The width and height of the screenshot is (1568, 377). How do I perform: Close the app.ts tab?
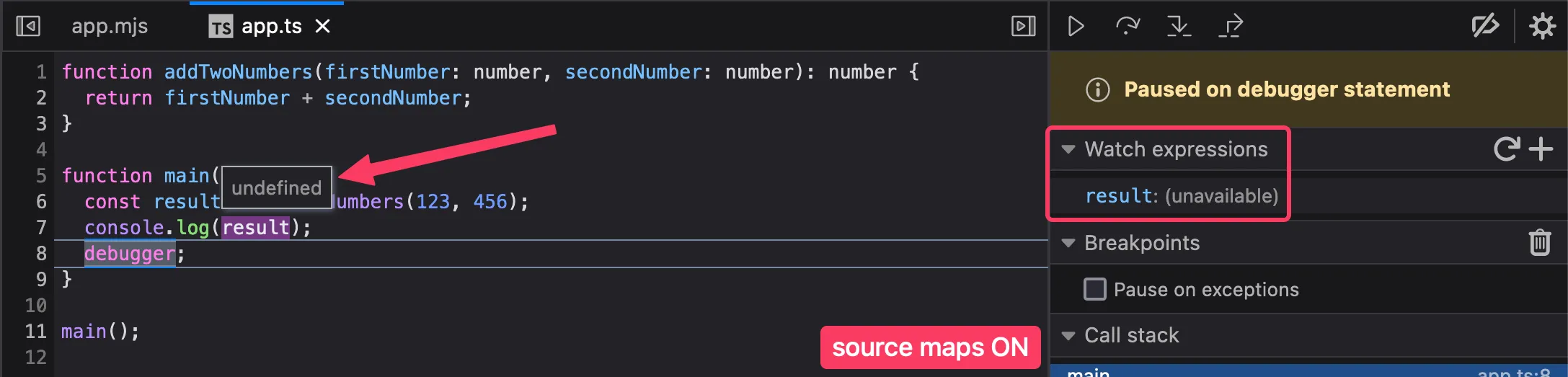[x=323, y=27]
